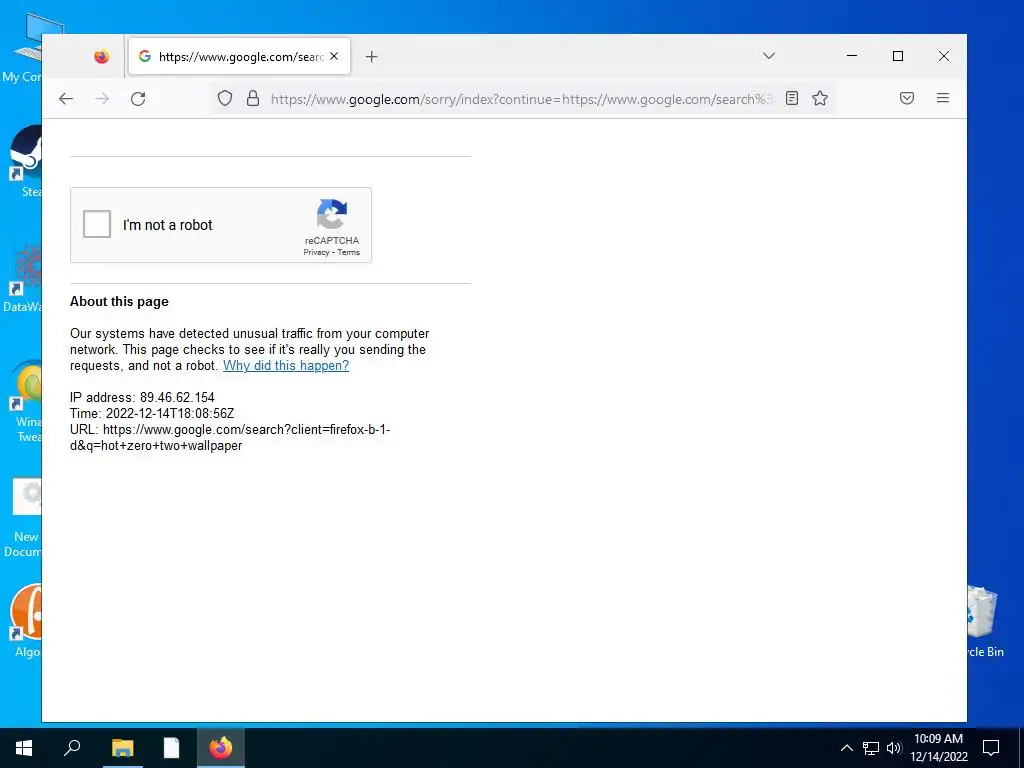
Task: Toggle reader view icon in address bar
Action: (x=792, y=99)
